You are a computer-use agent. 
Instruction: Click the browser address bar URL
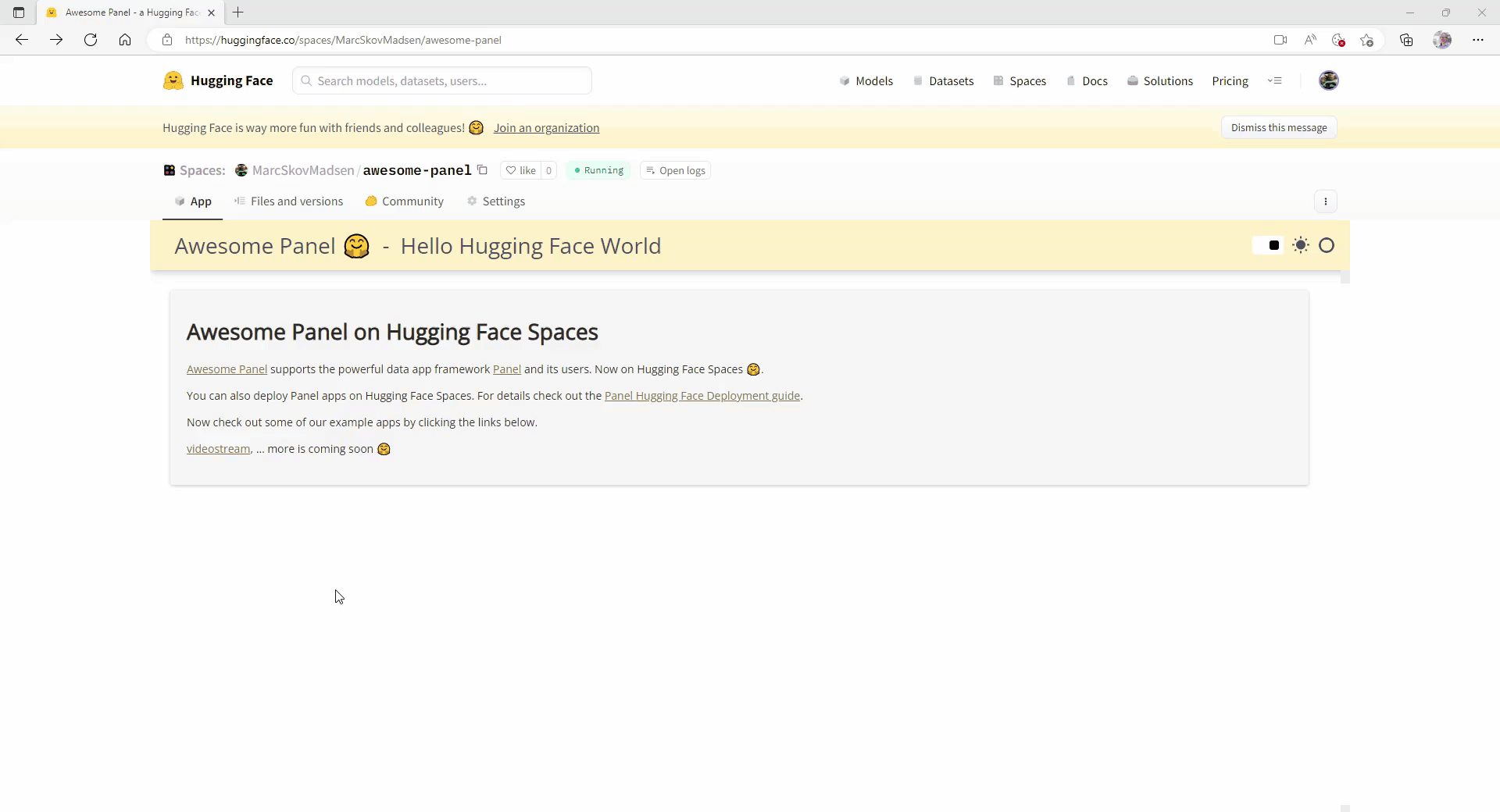[x=343, y=40]
